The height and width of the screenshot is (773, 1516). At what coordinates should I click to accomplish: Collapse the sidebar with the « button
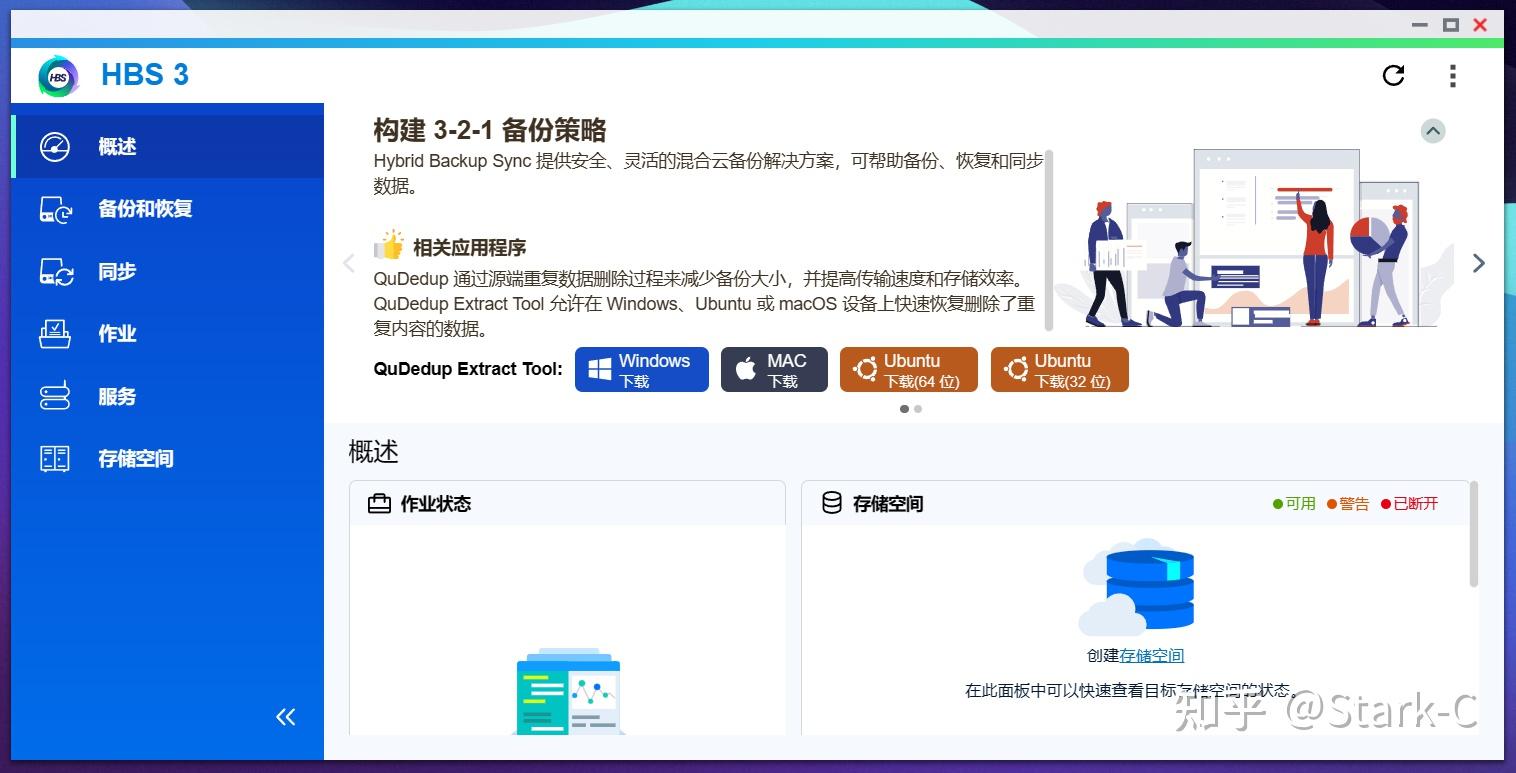point(285,716)
